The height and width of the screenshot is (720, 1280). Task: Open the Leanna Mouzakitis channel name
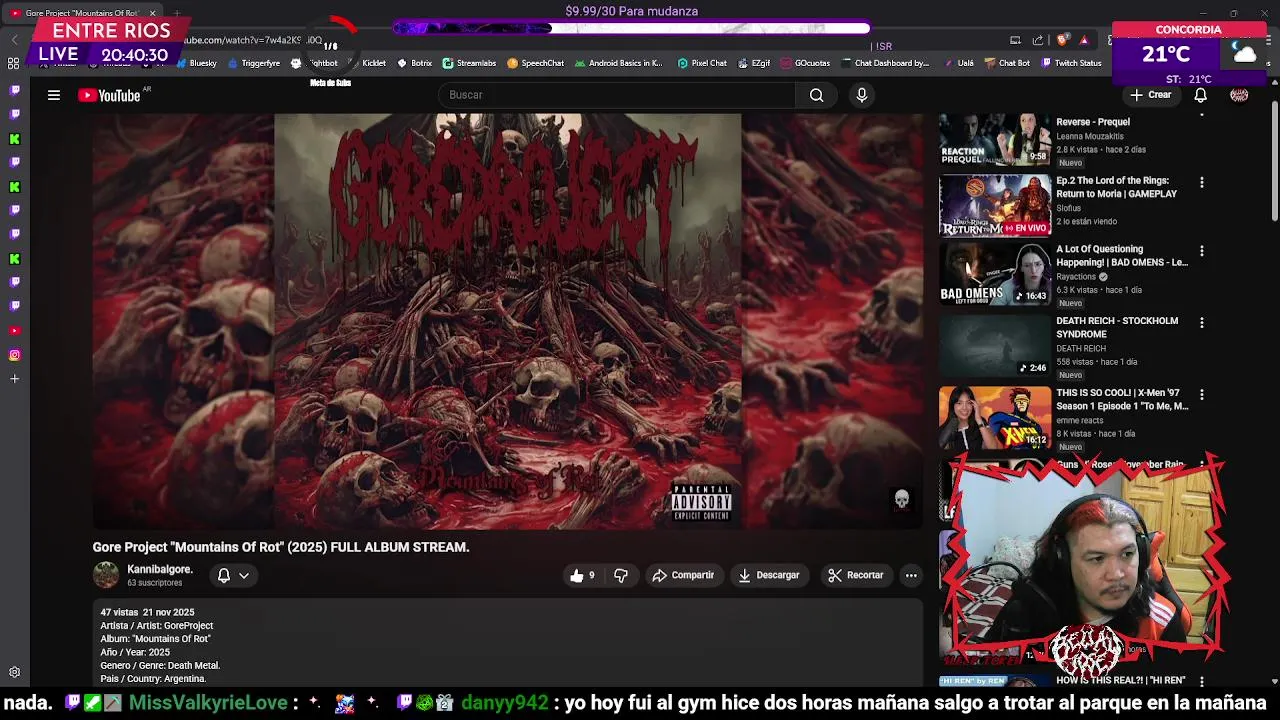pyautogui.click(x=1090, y=136)
